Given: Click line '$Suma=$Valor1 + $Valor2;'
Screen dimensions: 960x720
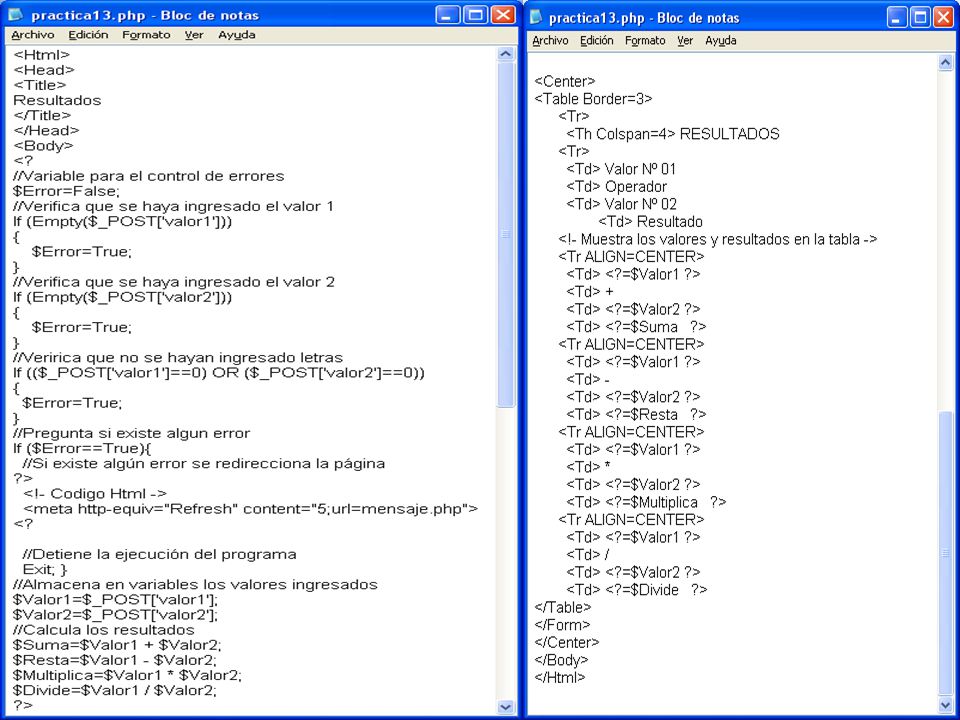Looking at the screenshot, I should pyautogui.click(x=117, y=645).
